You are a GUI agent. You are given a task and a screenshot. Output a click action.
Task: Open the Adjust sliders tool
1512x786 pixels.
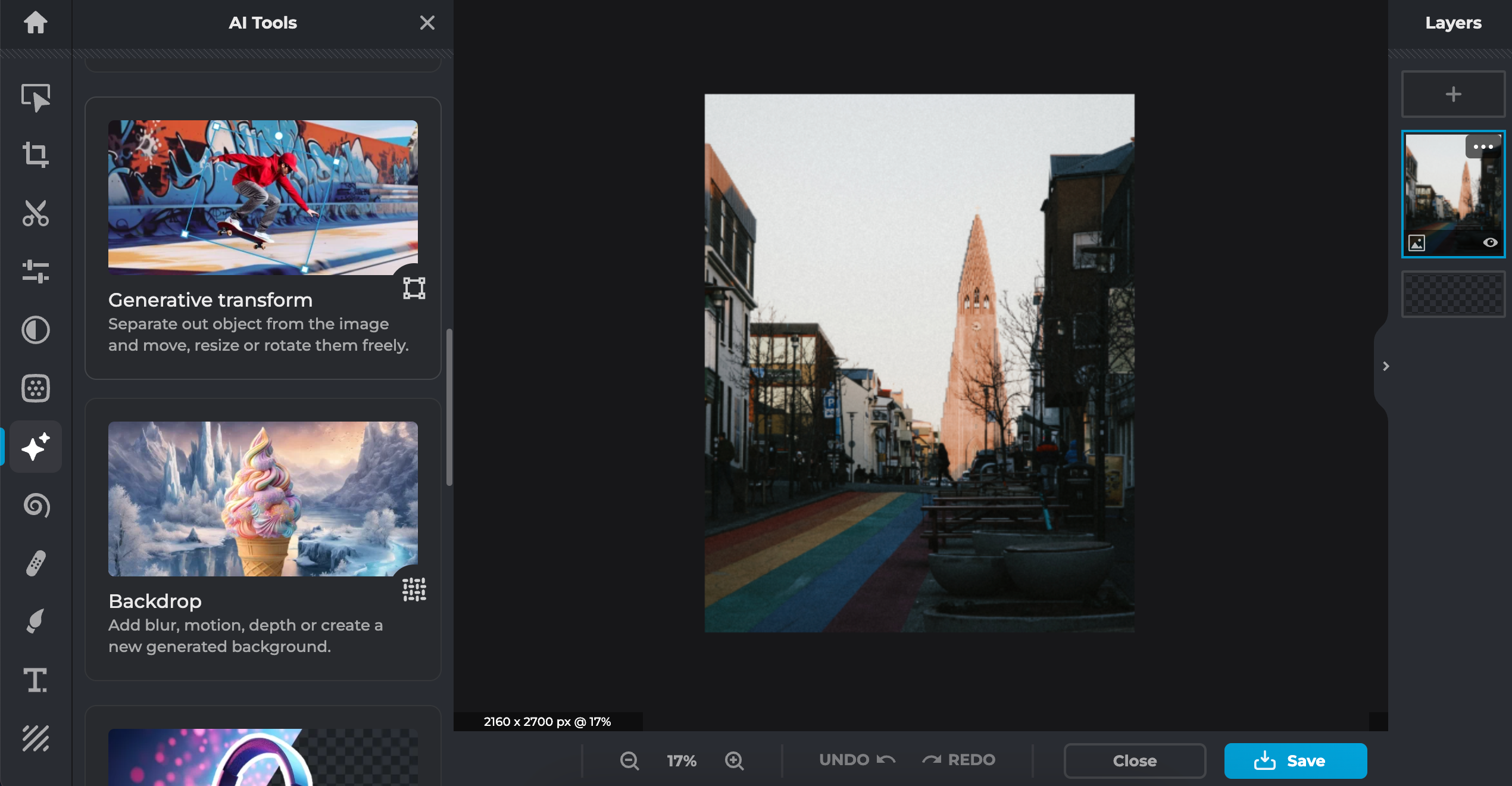(36, 272)
